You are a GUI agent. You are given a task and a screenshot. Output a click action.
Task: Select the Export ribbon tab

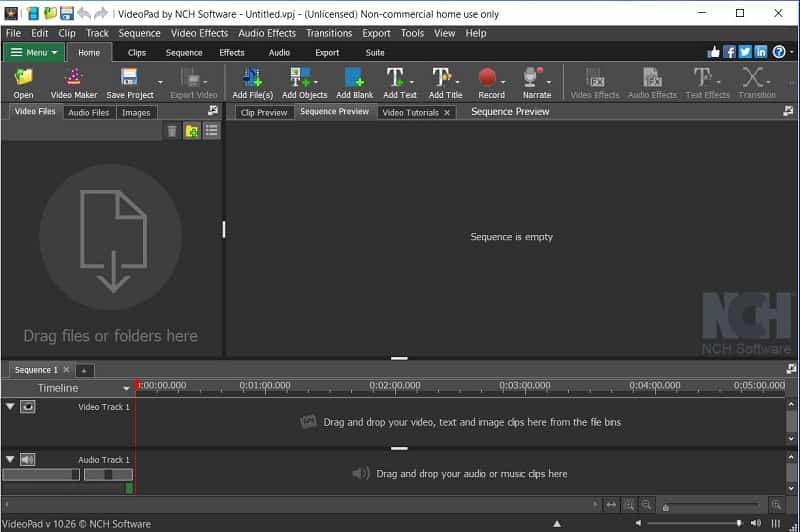click(327, 53)
